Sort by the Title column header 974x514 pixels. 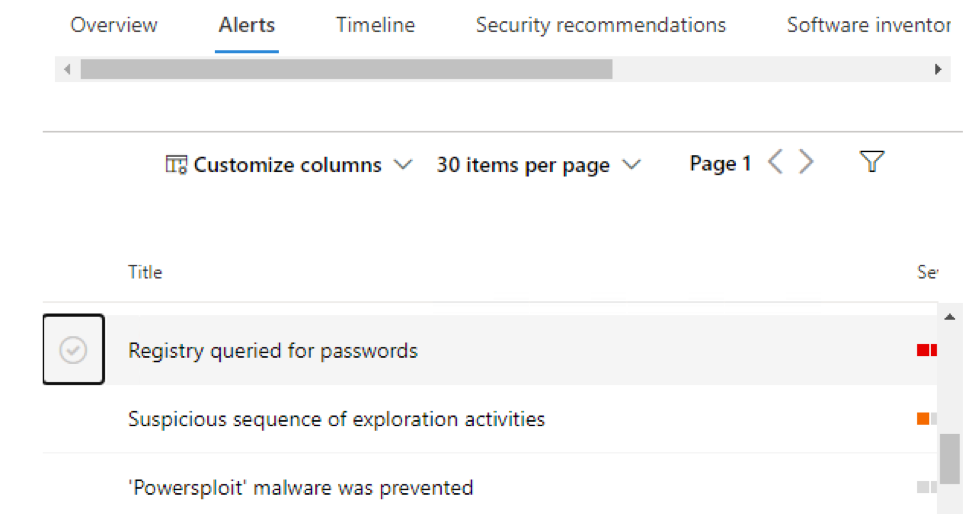tap(145, 272)
